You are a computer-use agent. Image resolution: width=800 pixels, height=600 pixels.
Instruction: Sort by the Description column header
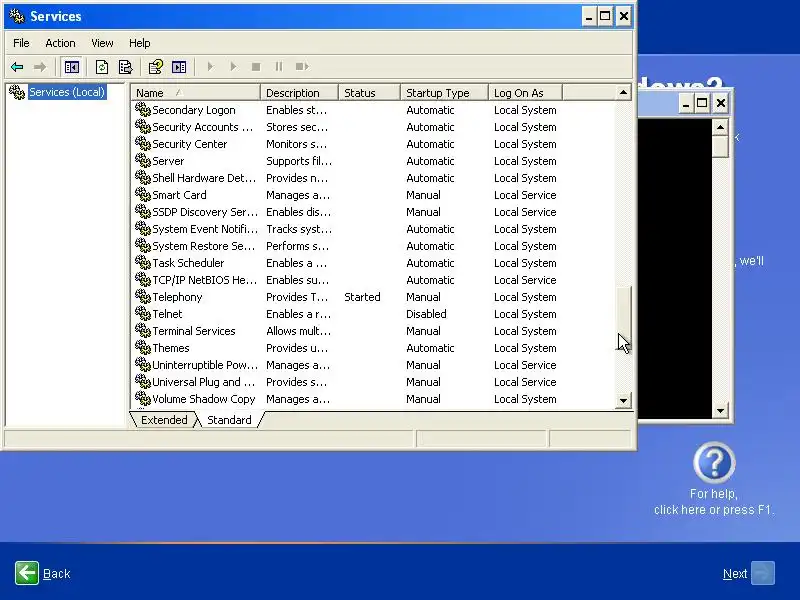(299, 93)
